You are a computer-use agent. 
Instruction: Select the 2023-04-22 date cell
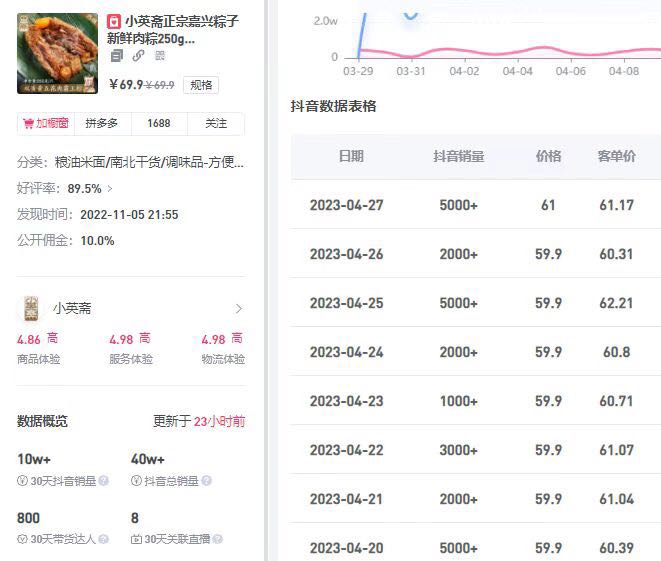(x=347, y=450)
